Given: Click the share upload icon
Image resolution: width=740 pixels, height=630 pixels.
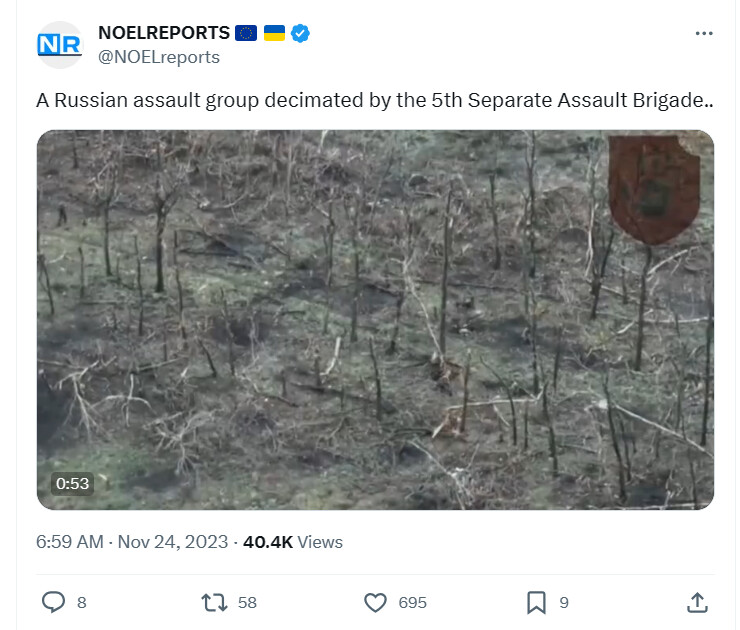Looking at the screenshot, I should [x=698, y=603].
